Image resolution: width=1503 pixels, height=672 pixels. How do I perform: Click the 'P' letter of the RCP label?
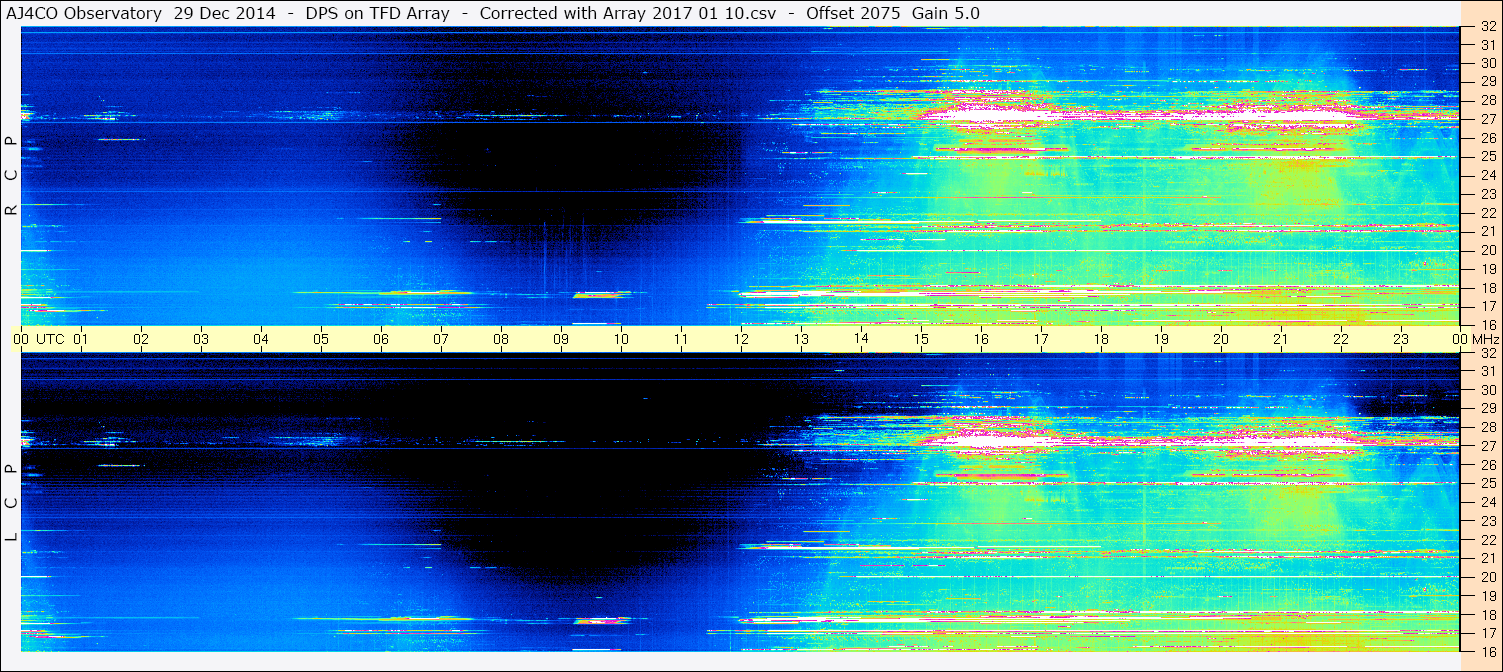pos(11,141)
